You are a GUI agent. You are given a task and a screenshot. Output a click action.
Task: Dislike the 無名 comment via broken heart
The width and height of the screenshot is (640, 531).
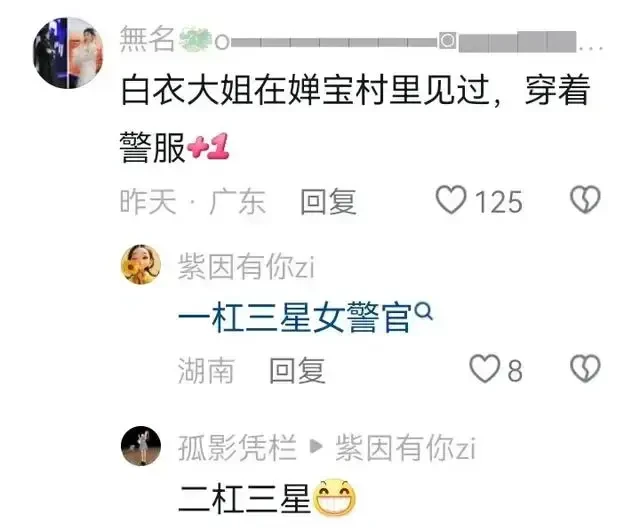585,200
